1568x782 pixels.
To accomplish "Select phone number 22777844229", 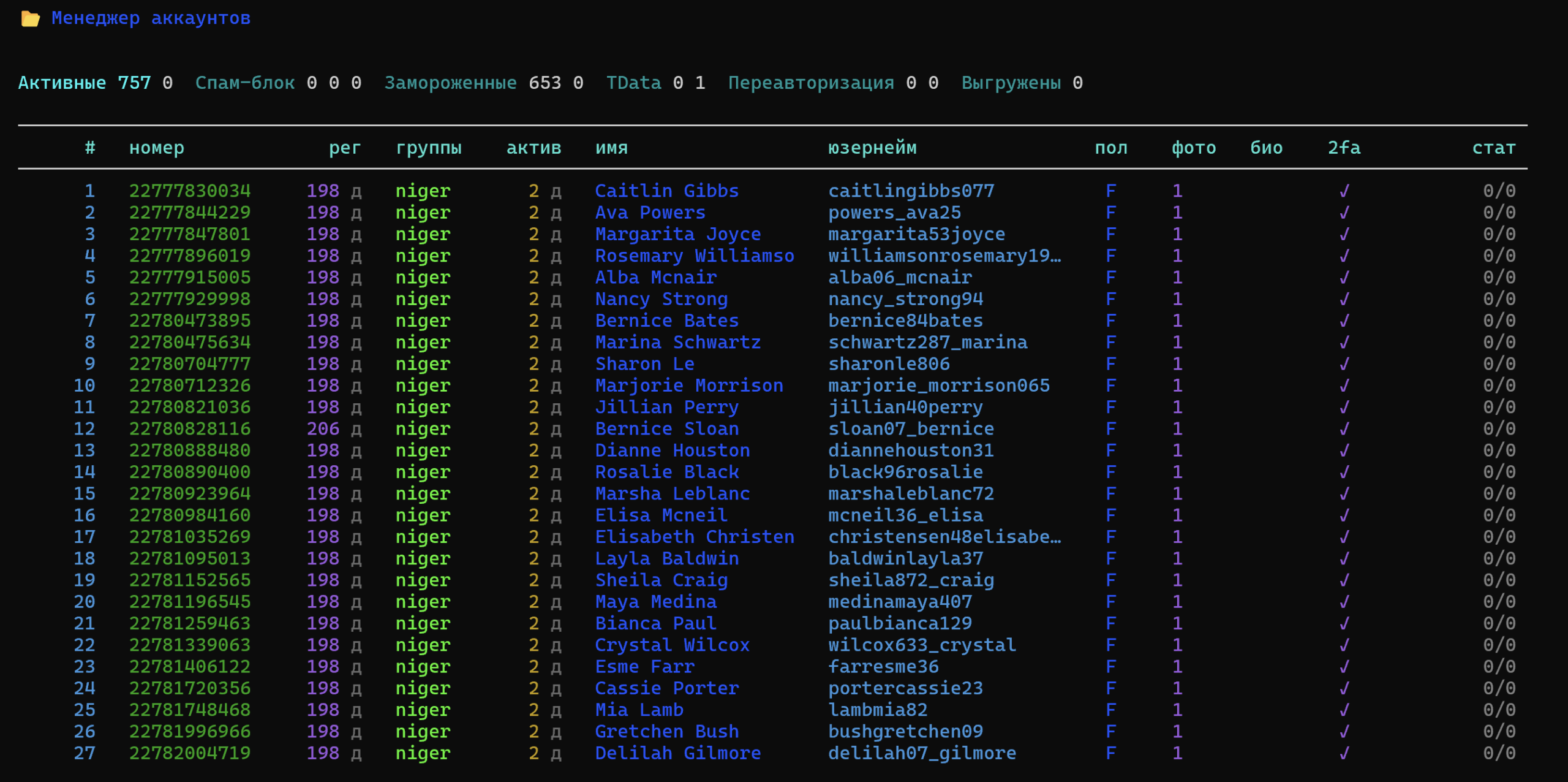I will (x=190, y=213).
